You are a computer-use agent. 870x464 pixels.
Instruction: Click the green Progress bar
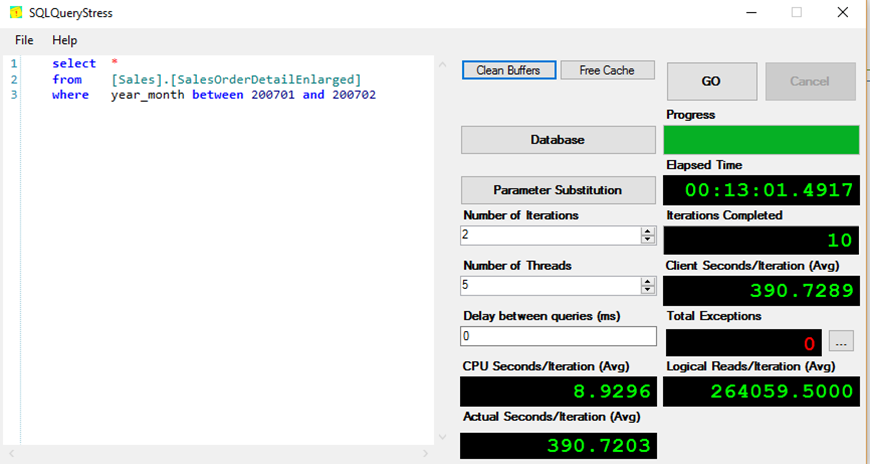761,140
